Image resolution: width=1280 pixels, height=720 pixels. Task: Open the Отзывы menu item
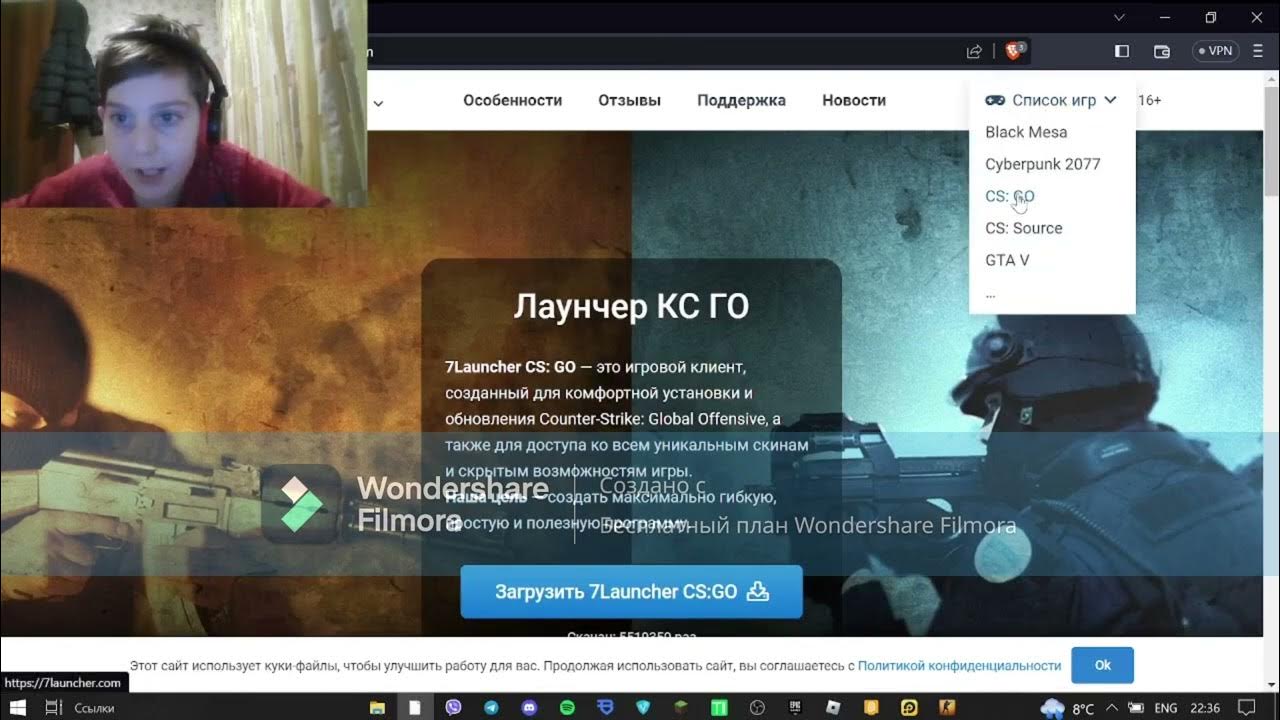click(629, 100)
